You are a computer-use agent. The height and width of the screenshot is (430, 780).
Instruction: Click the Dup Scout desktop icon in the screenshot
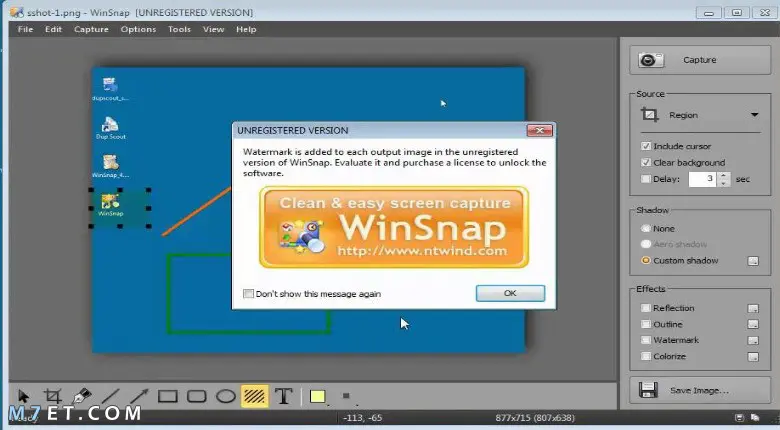(110, 127)
